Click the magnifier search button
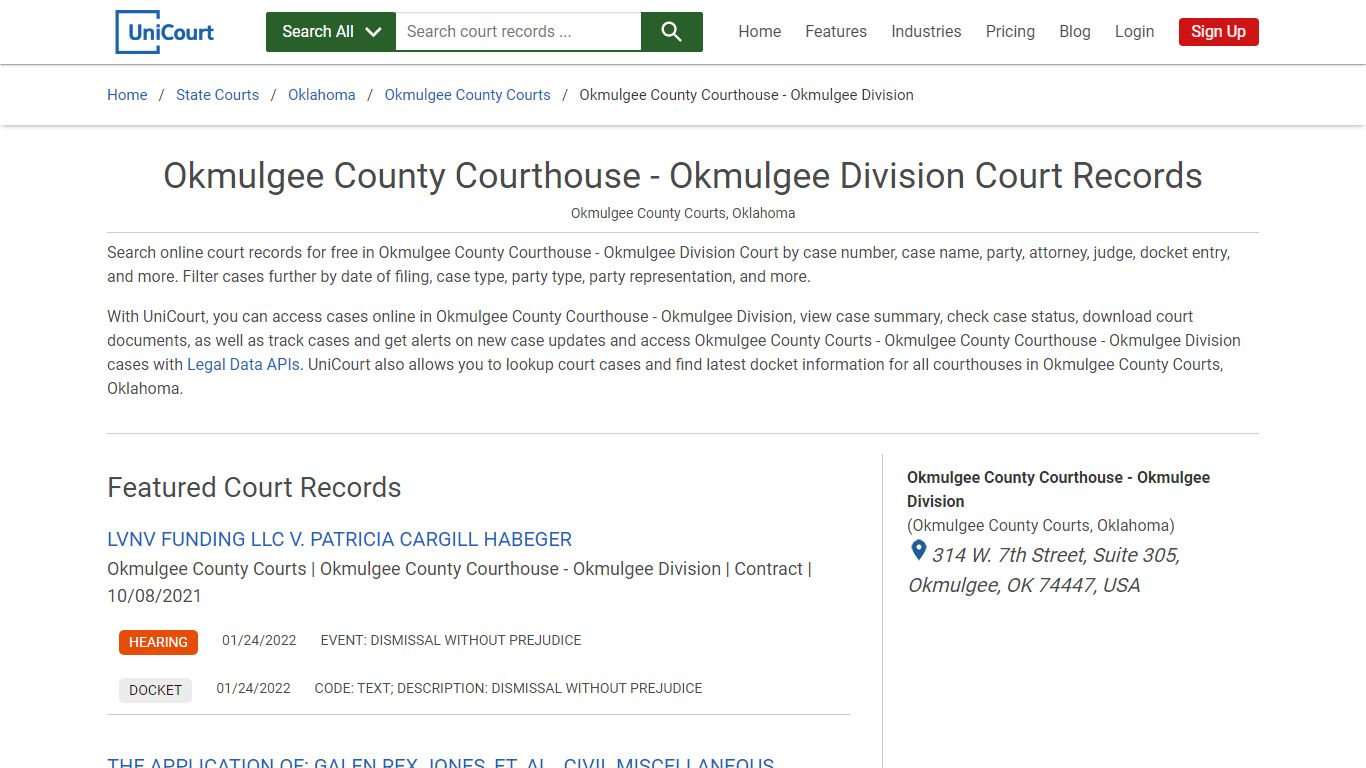 click(672, 32)
